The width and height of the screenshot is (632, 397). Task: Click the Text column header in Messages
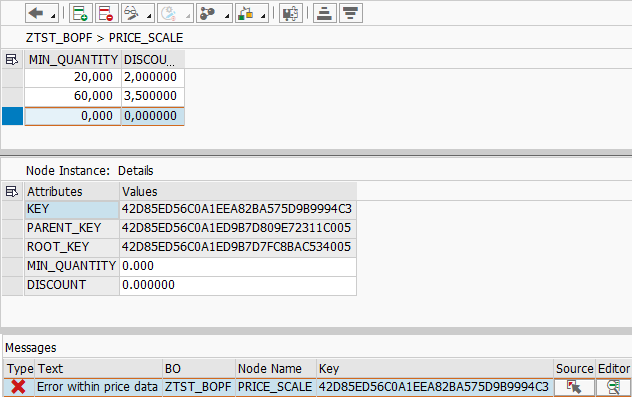(x=99, y=369)
